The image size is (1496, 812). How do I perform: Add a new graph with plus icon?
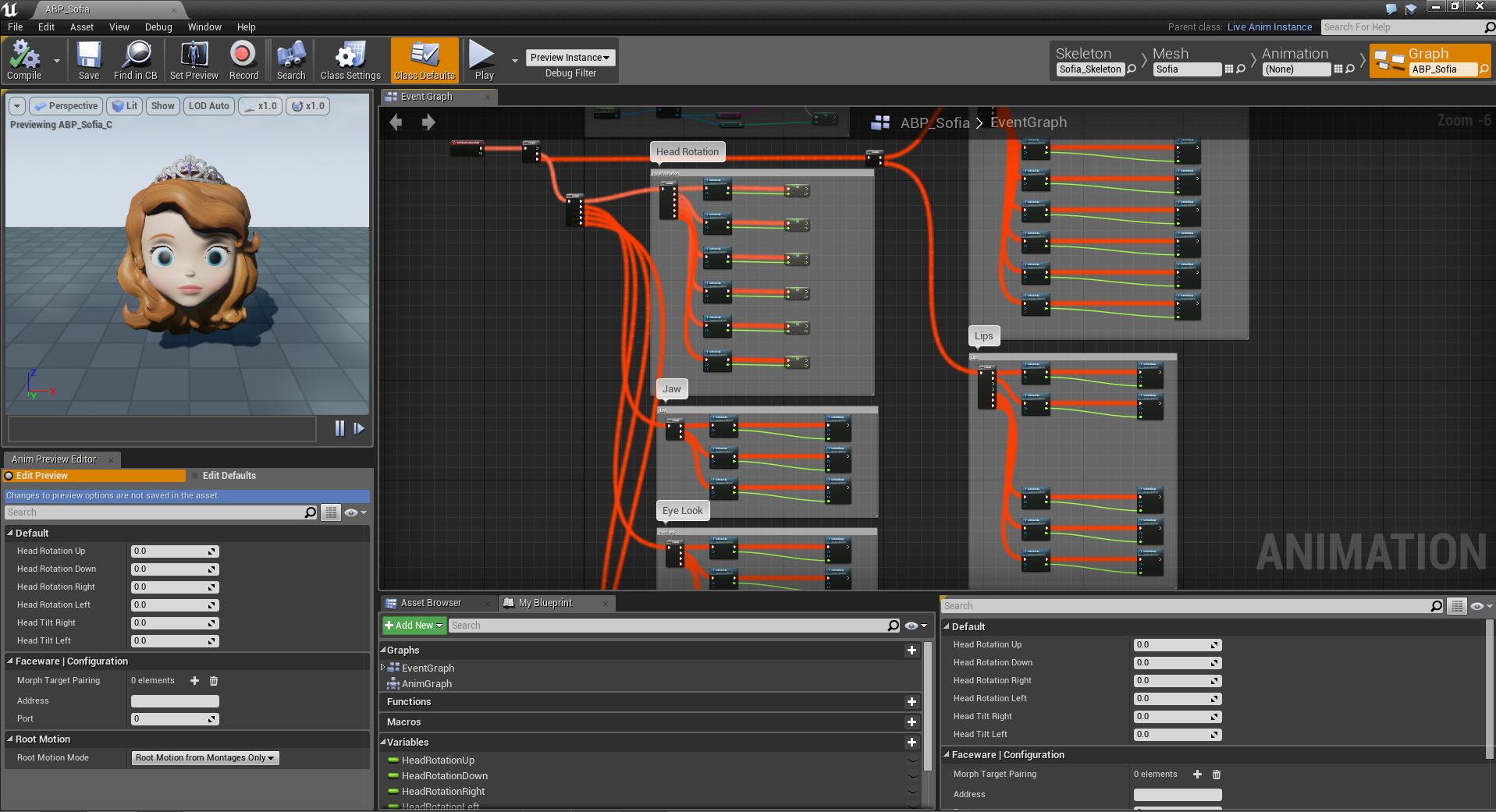pyautogui.click(x=911, y=651)
